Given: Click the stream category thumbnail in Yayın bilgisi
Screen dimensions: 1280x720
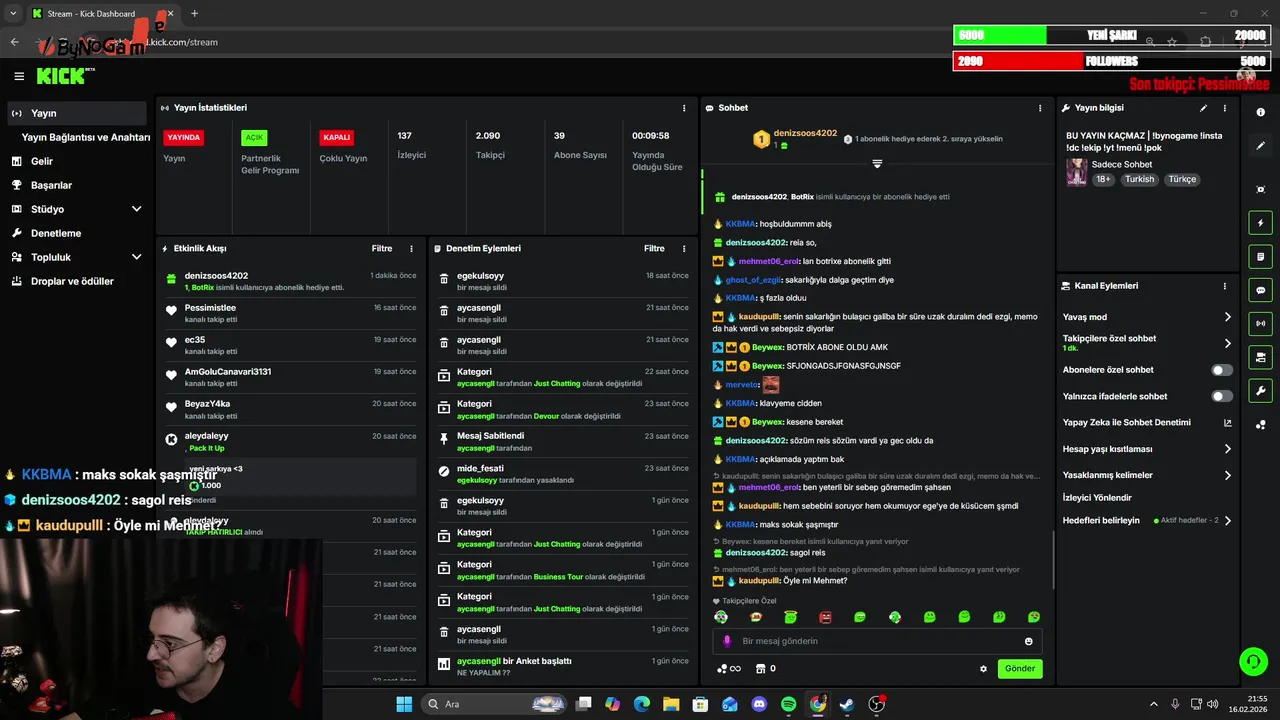Looking at the screenshot, I should 1076,171.
